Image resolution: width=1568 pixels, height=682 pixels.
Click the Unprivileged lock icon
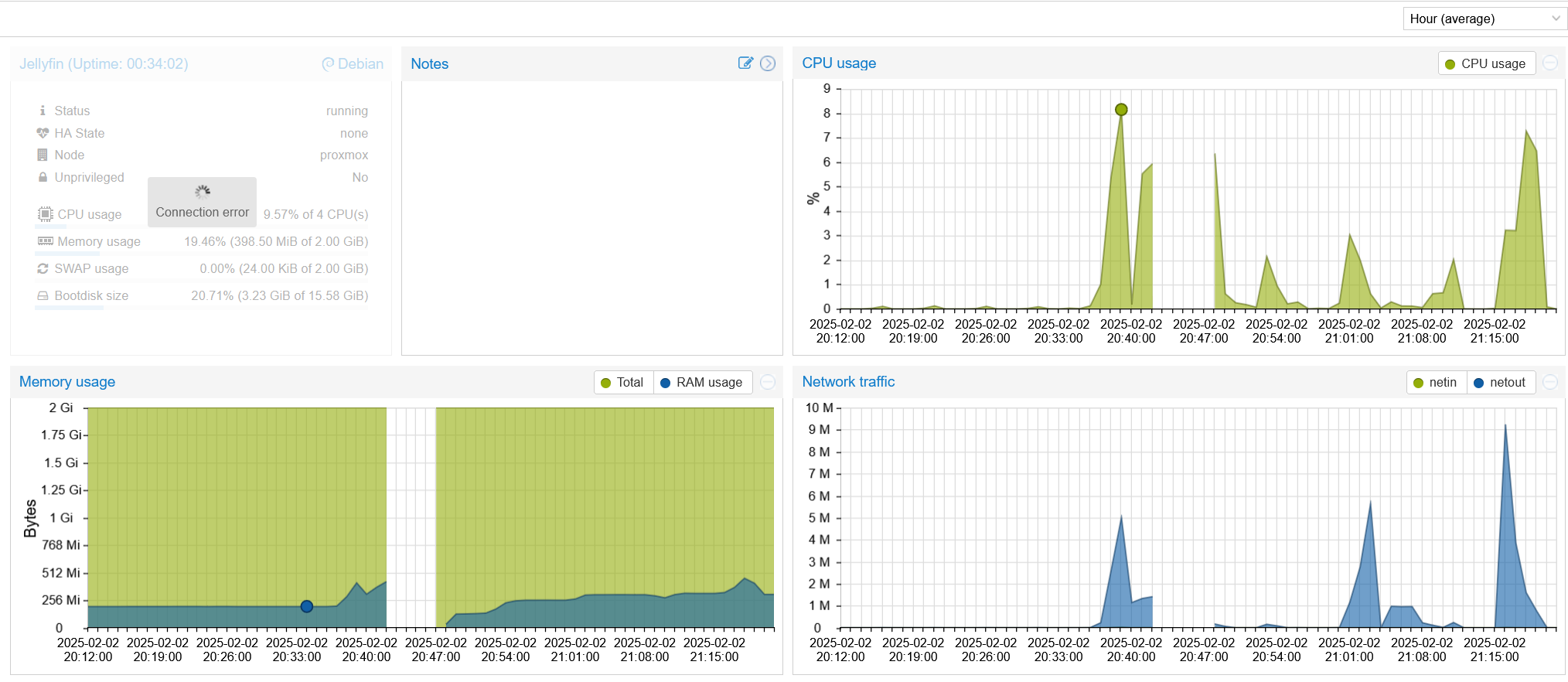[43, 177]
